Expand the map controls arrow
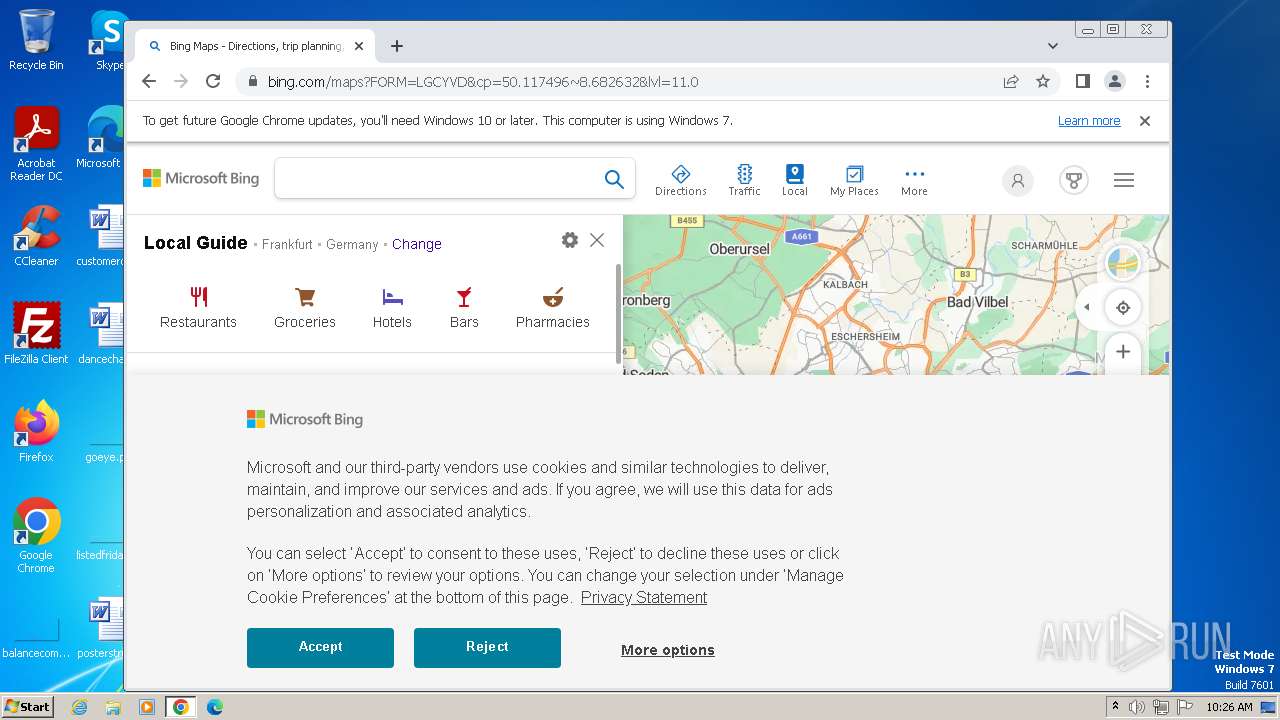 [1086, 307]
